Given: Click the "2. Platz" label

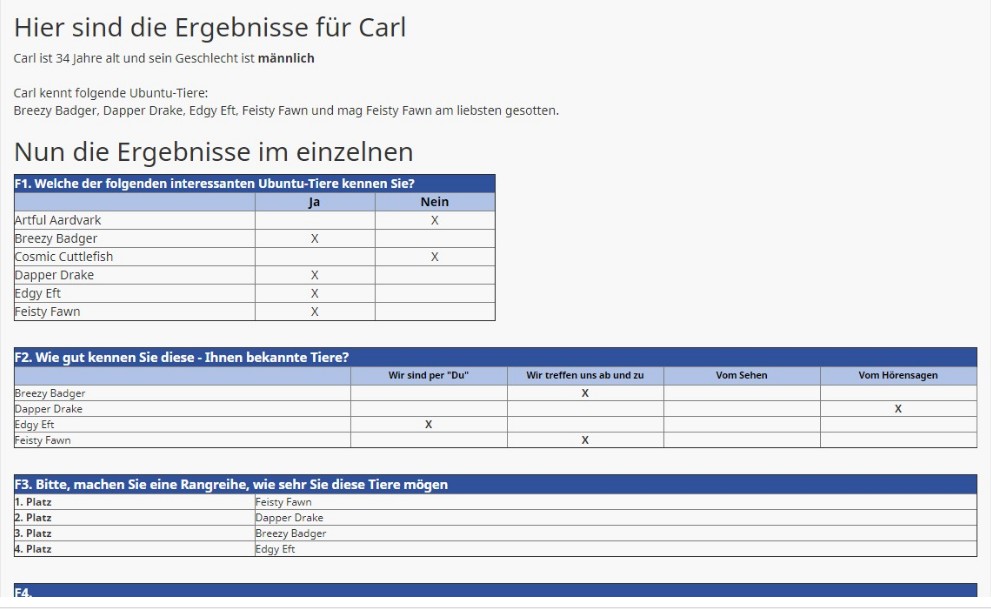Looking at the screenshot, I should (x=33, y=518).
